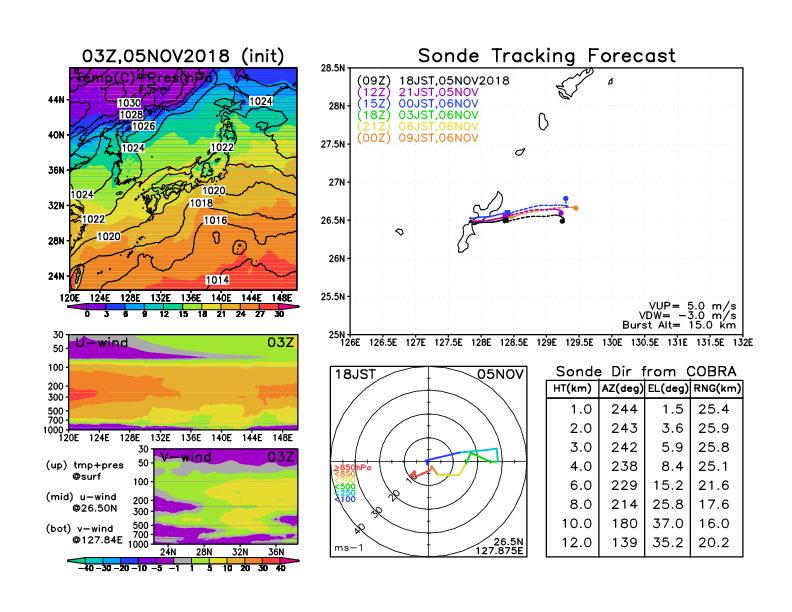Click the blue dot at the track's landing point

pyautogui.click(x=566, y=199)
